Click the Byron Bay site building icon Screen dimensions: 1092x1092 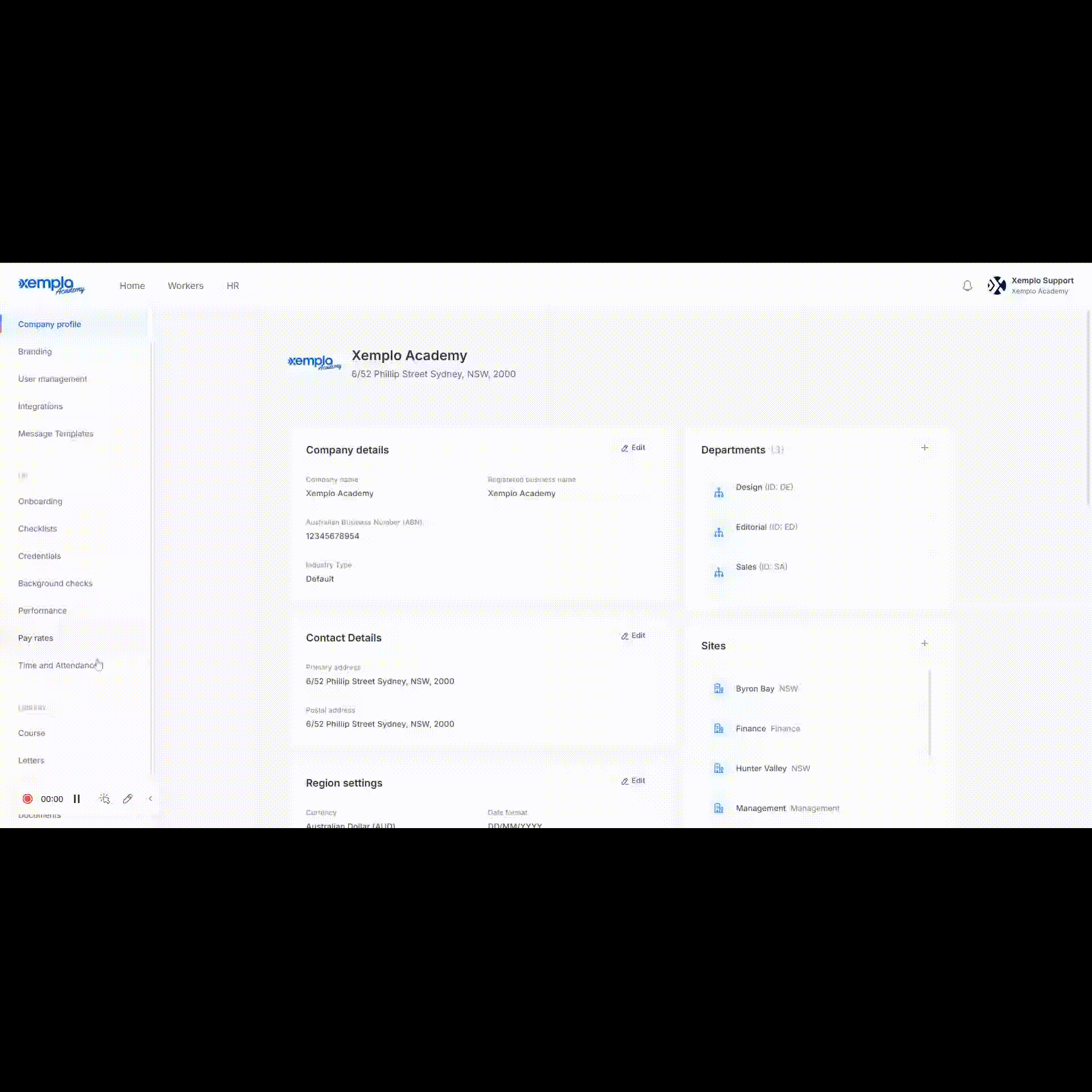719,689
